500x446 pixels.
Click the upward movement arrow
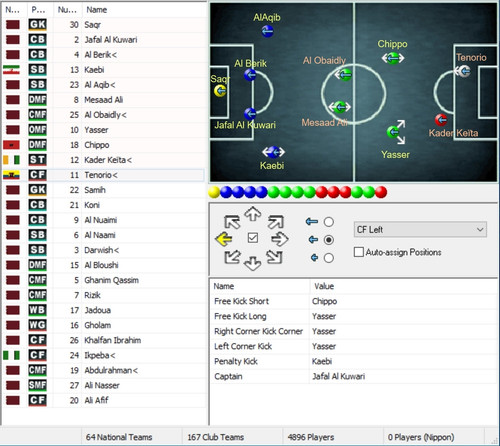click(x=253, y=214)
